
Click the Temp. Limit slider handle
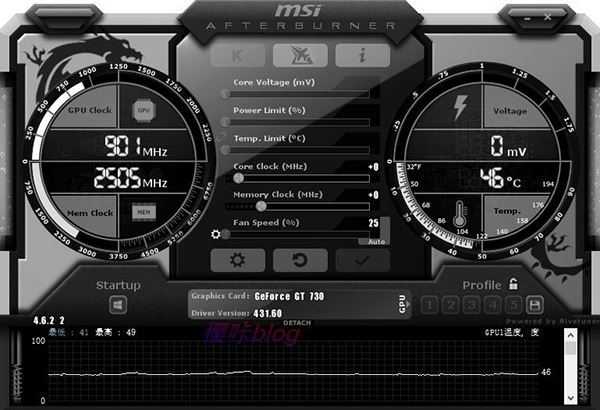[225, 150]
